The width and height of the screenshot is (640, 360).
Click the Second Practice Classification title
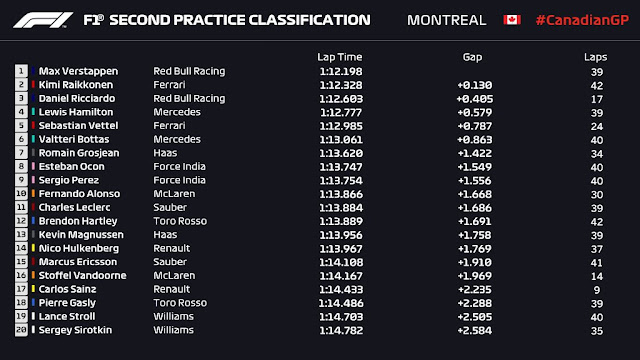coord(240,20)
